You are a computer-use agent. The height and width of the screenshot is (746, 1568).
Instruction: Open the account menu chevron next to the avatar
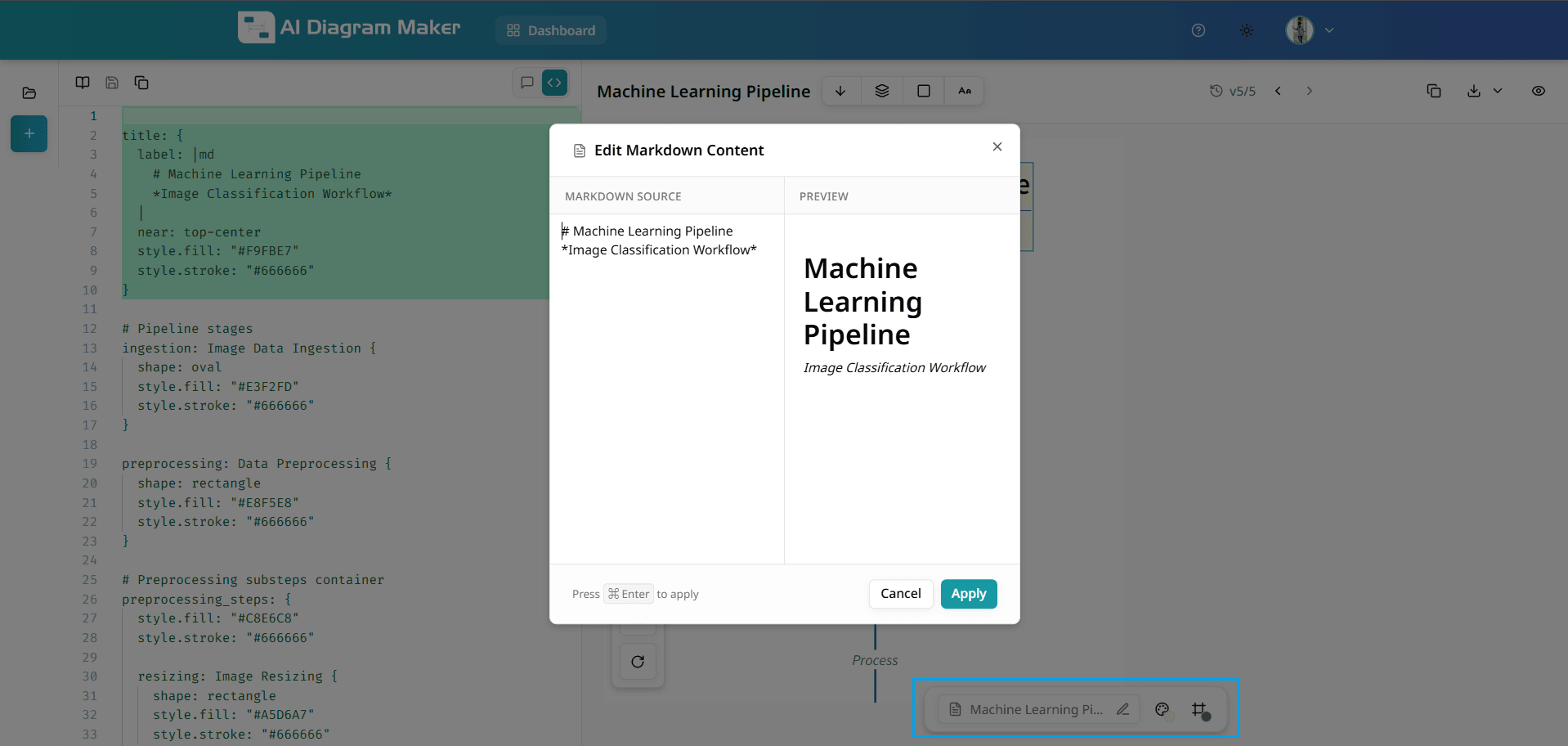coord(1330,29)
